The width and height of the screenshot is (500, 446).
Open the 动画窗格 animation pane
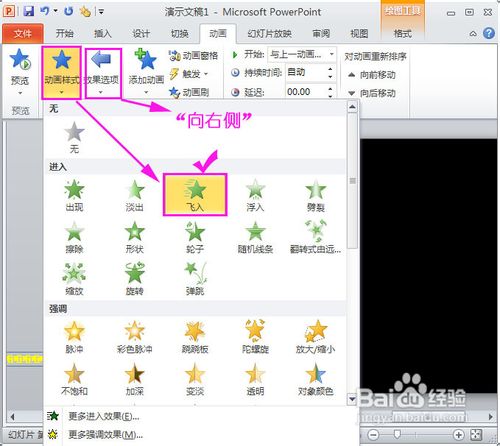point(194,55)
